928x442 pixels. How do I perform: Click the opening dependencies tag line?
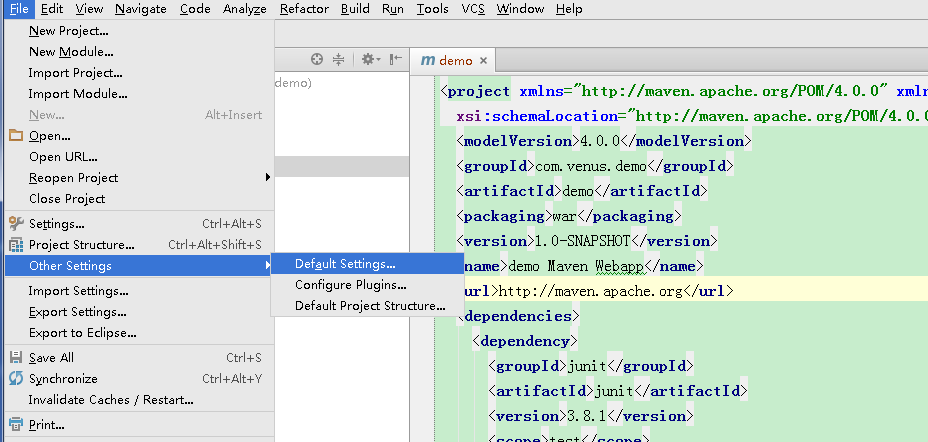click(518, 316)
